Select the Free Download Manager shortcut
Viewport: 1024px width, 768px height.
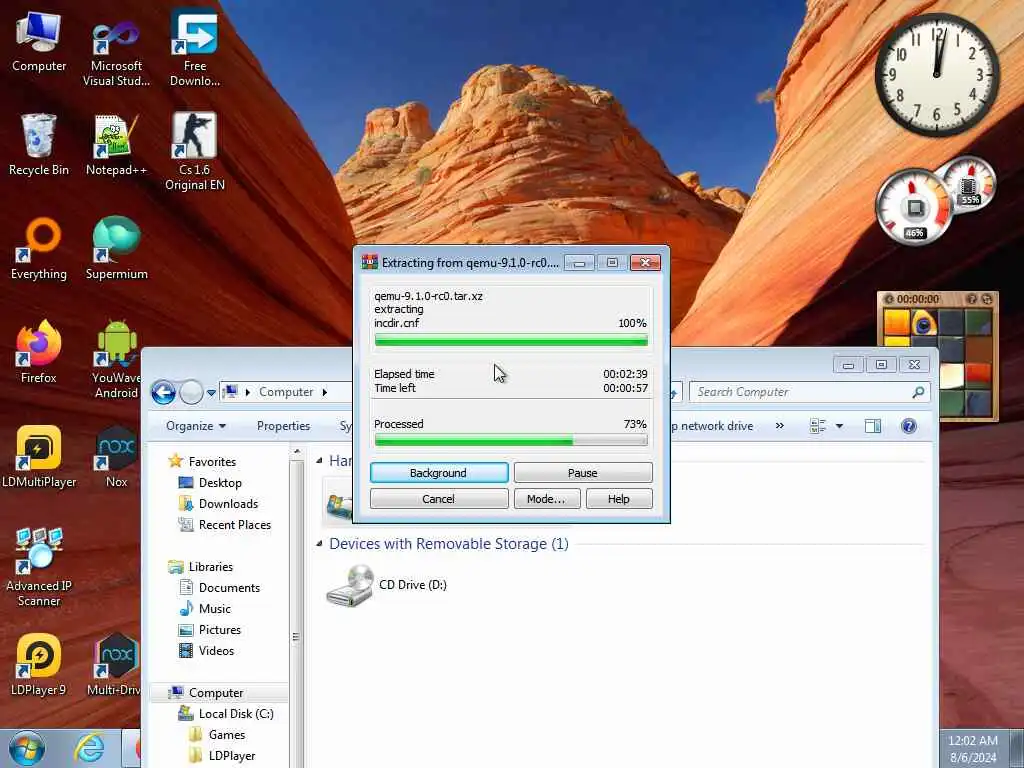pos(195,49)
